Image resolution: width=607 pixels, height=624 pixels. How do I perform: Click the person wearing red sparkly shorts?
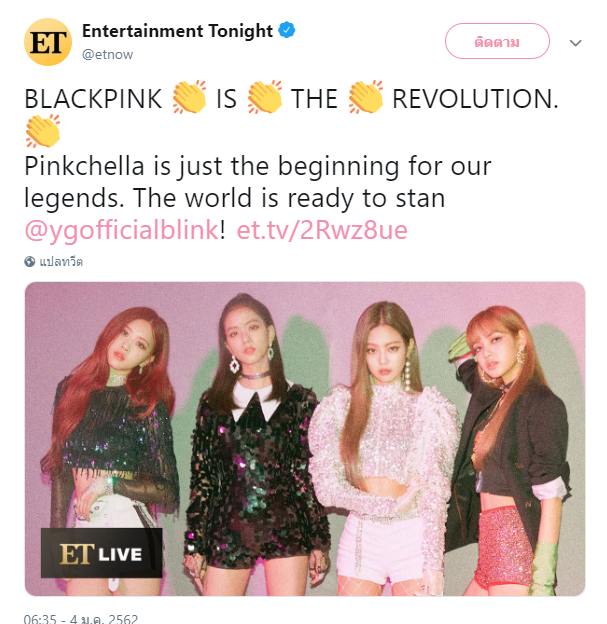[509, 450]
